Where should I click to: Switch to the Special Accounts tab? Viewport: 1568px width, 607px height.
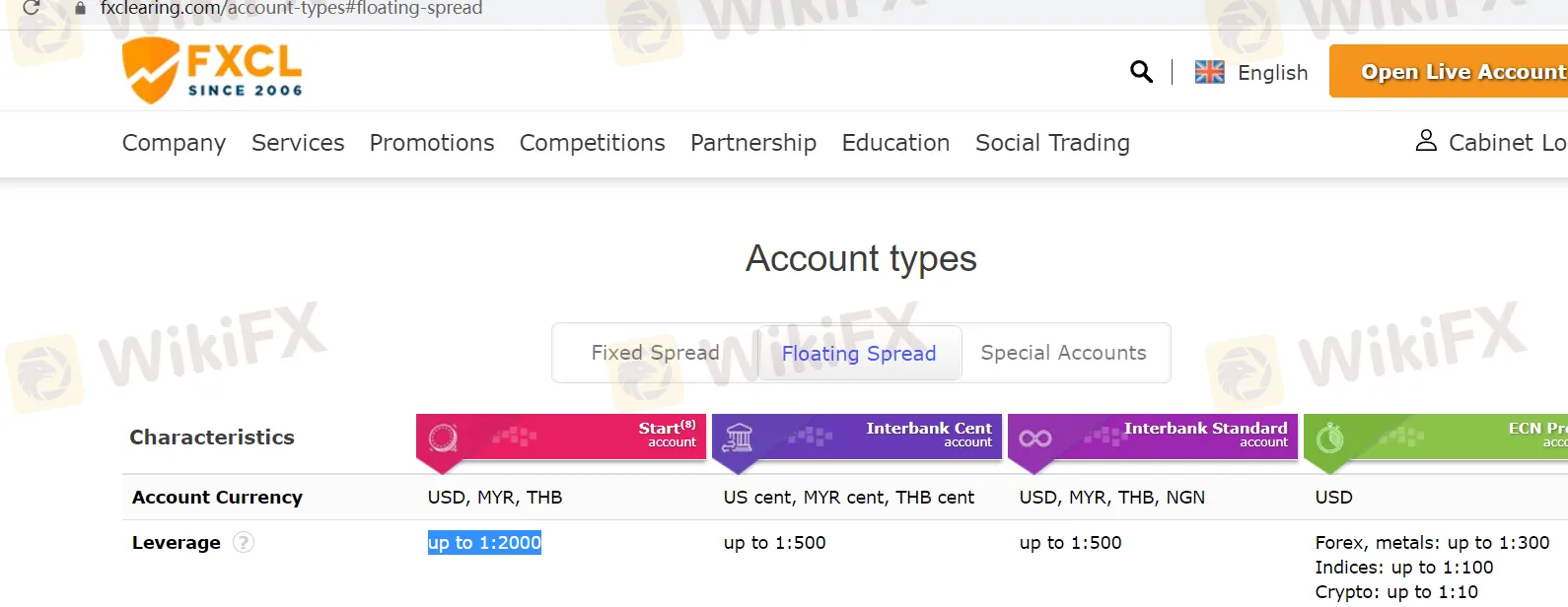(1064, 353)
